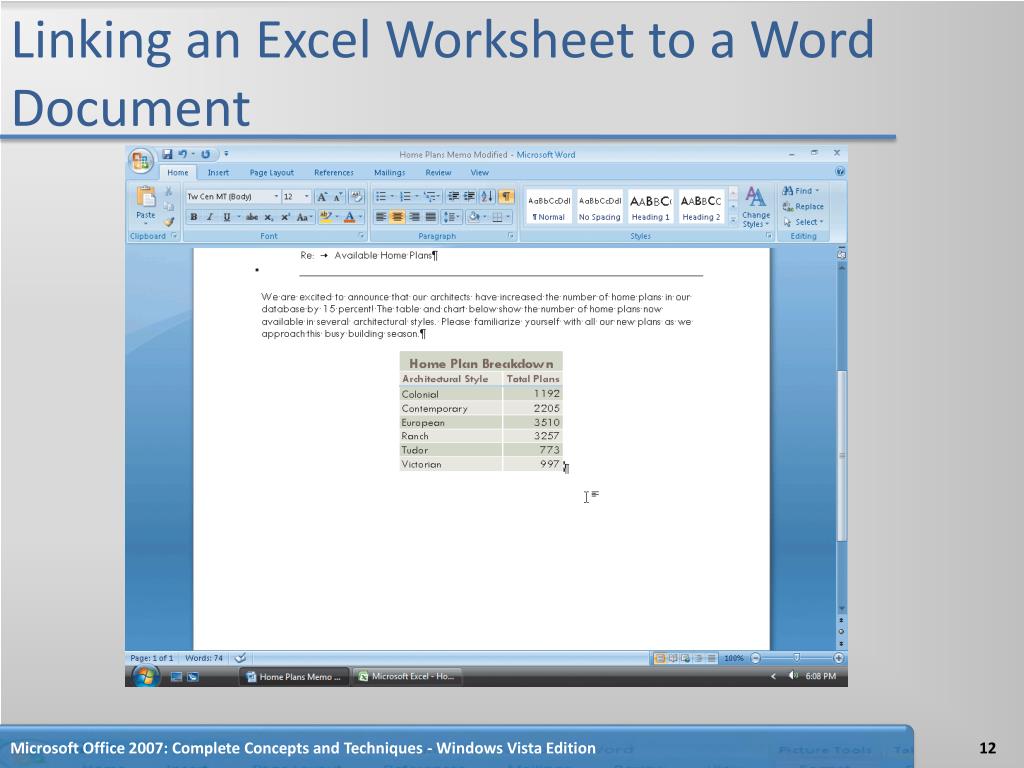
Task: Apply the No Spacing style
Action: pyautogui.click(x=600, y=207)
